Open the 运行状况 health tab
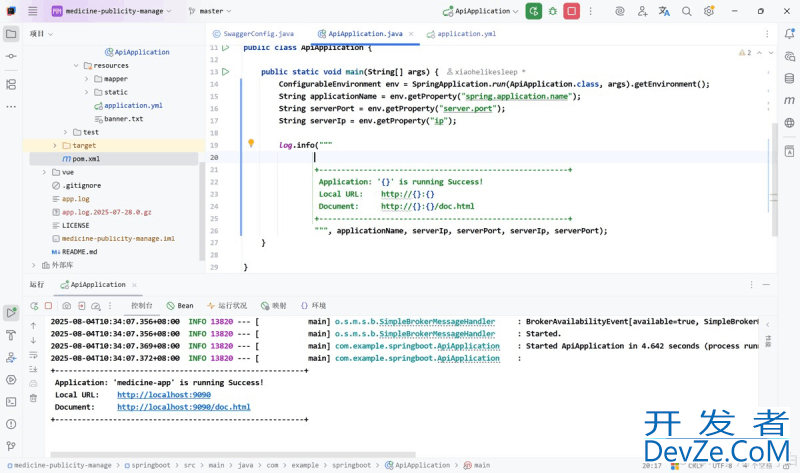800x473 pixels. tap(227, 306)
